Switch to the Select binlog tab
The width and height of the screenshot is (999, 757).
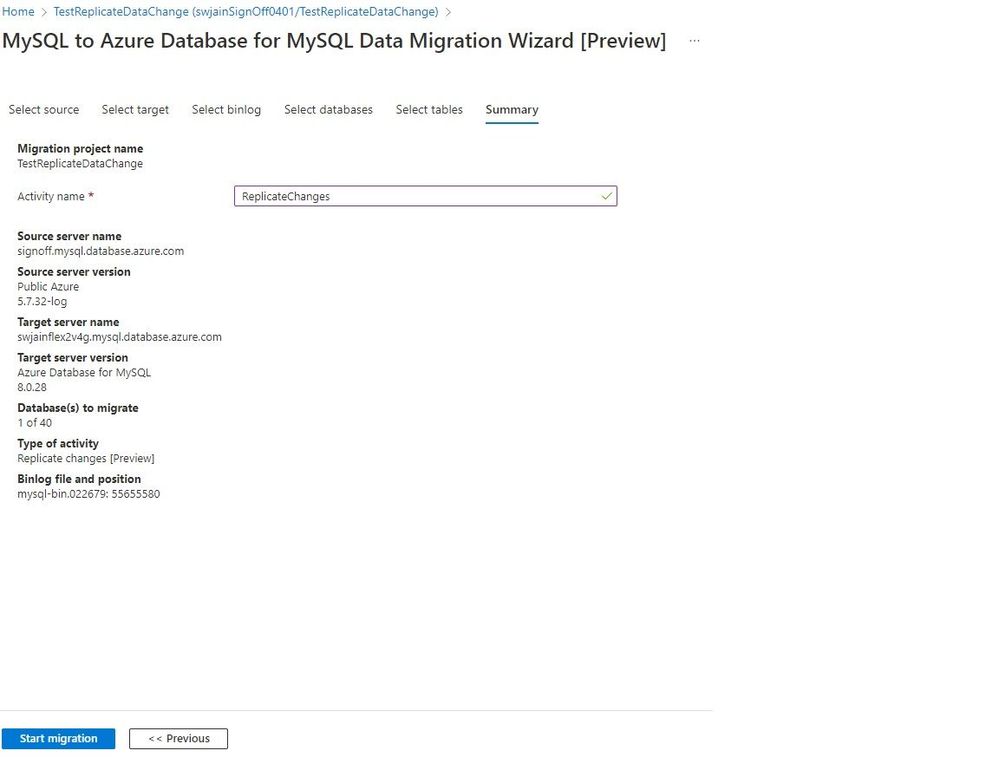[226, 110]
